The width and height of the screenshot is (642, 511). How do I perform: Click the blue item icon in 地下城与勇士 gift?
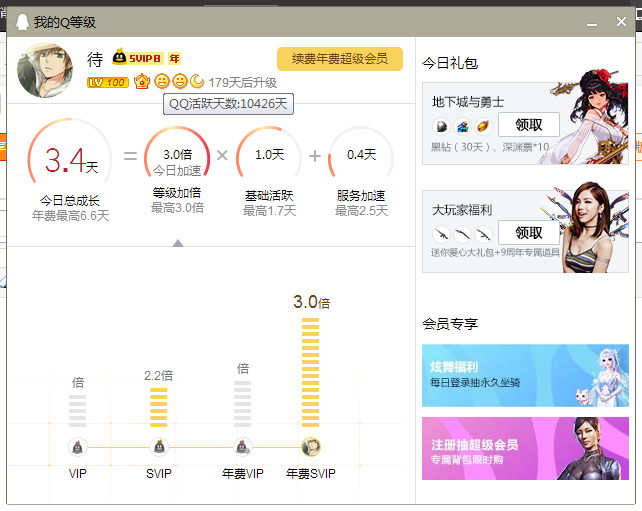462,127
